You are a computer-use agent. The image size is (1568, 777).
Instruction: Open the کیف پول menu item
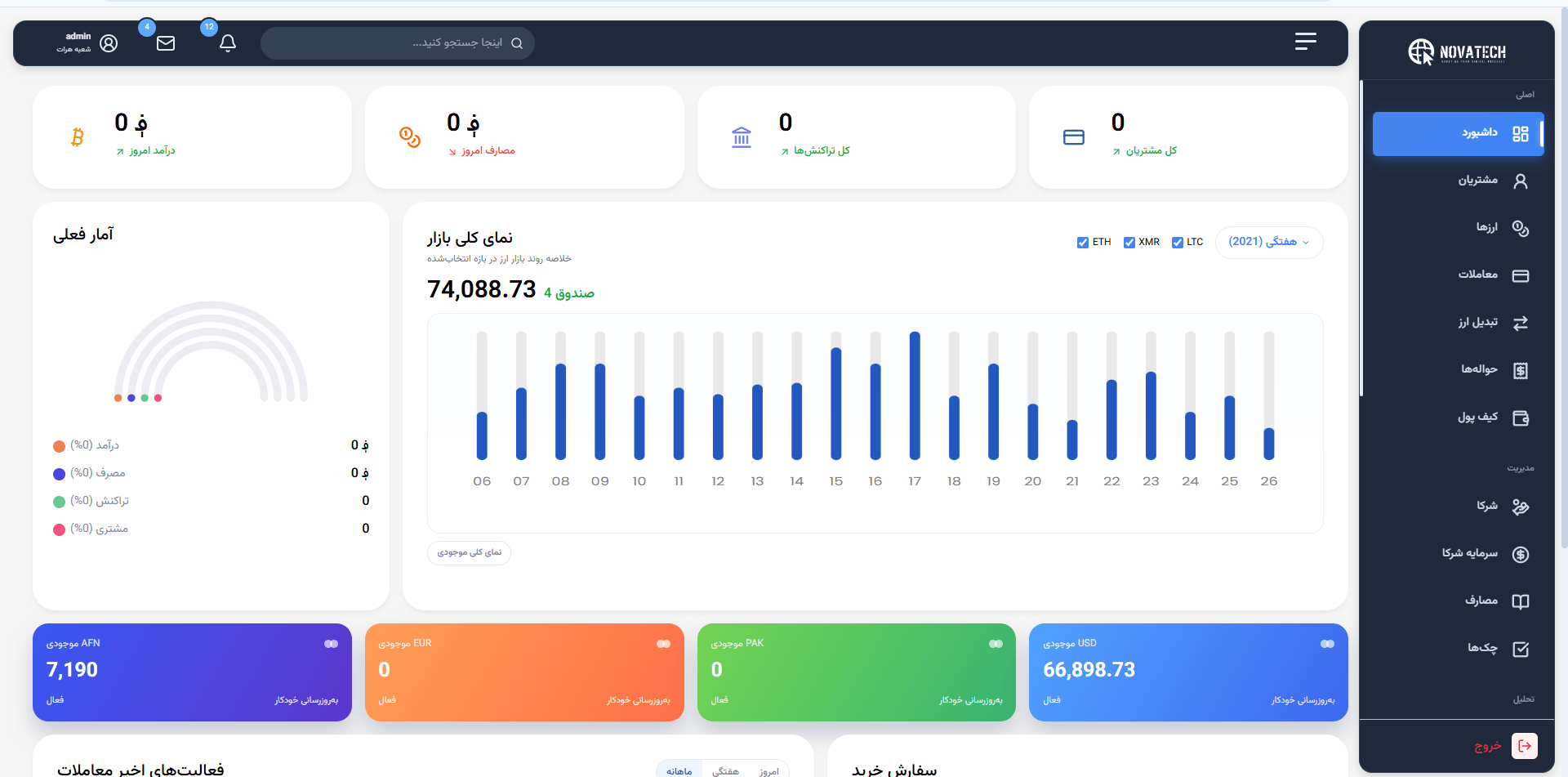tap(1459, 418)
